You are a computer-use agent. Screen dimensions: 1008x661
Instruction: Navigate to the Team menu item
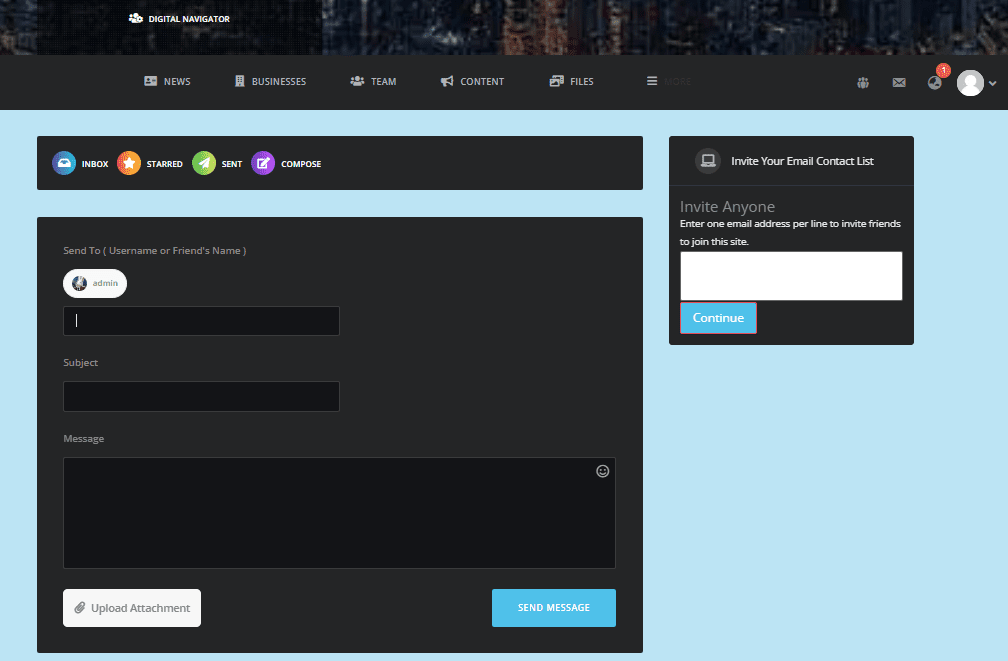coord(373,82)
